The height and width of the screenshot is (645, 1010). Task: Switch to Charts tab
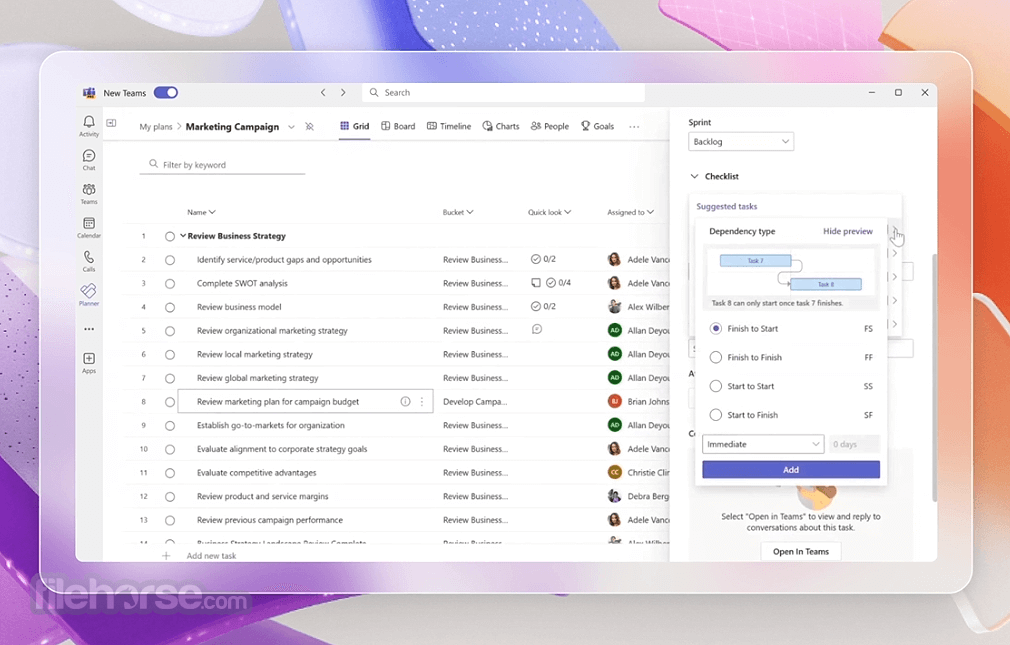point(501,126)
